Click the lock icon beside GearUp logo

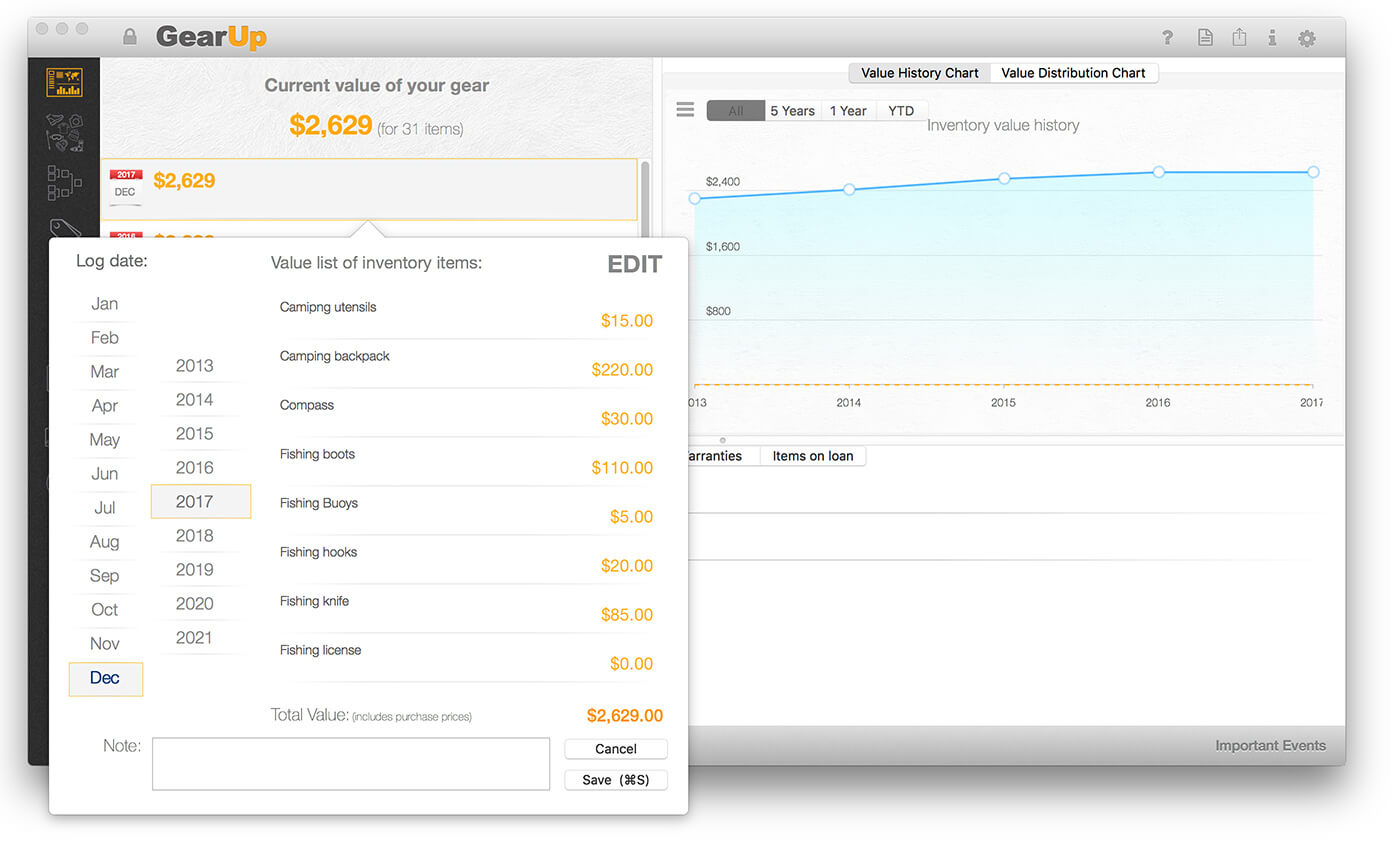coord(129,38)
